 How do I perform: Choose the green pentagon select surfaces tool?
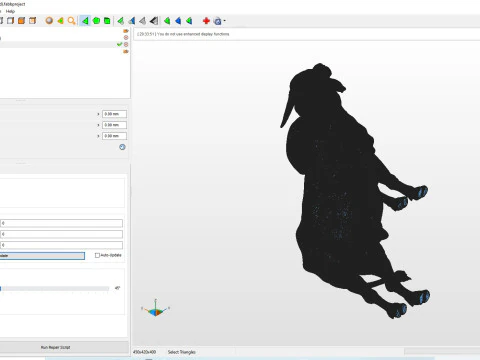pos(96,21)
